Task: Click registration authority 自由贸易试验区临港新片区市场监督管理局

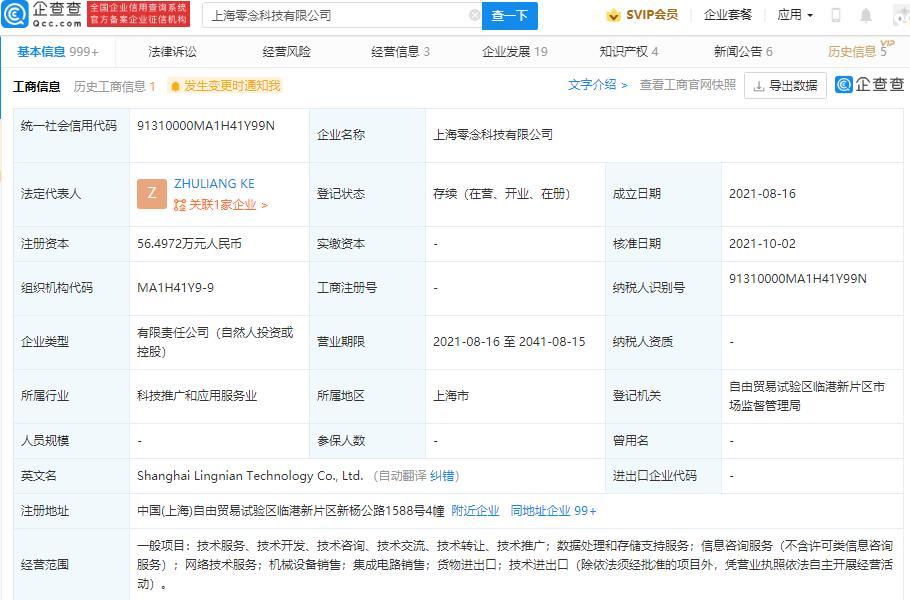Action: 807,396
